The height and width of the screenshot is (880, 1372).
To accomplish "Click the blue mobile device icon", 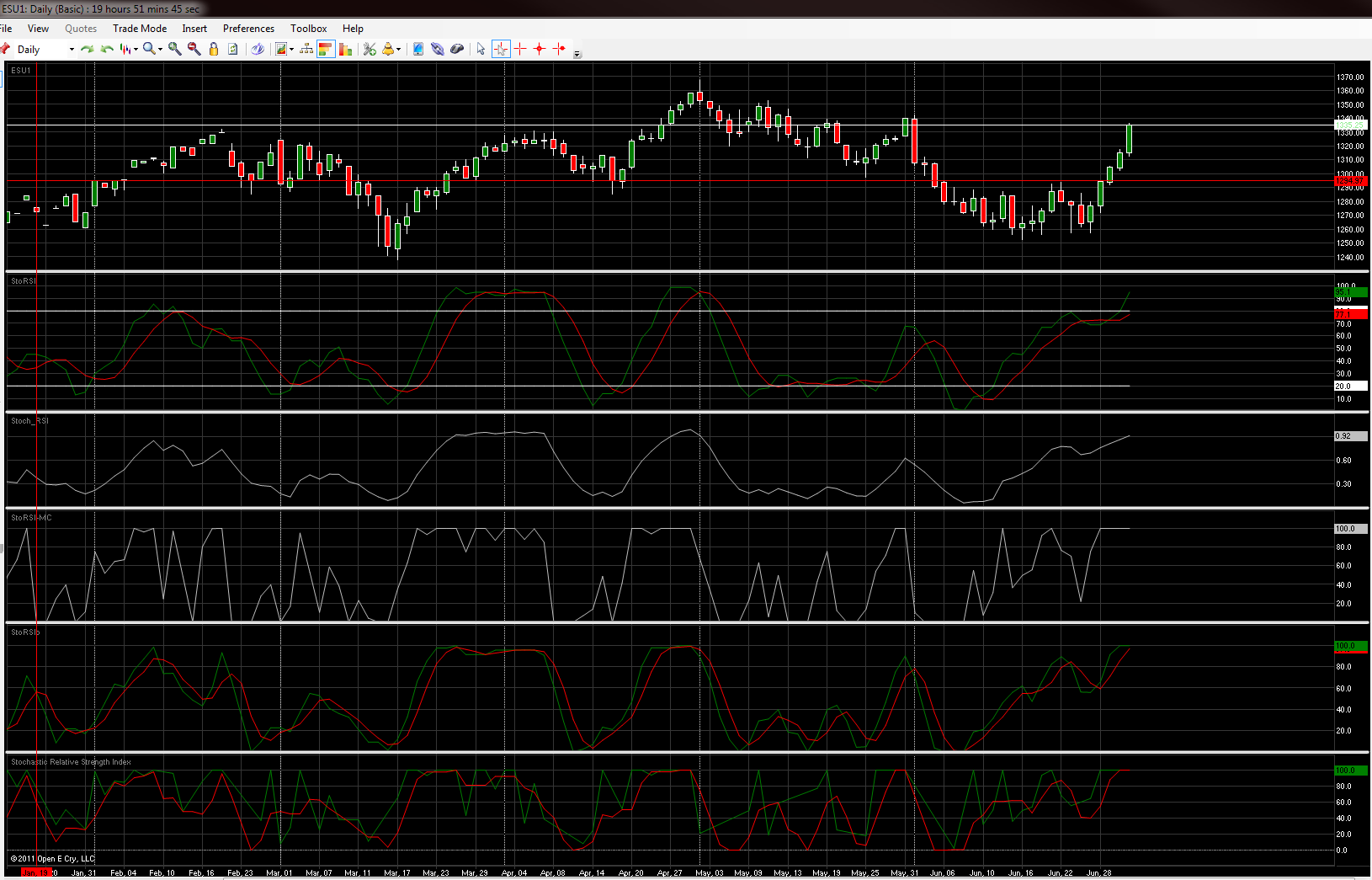I will coord(417,50).
